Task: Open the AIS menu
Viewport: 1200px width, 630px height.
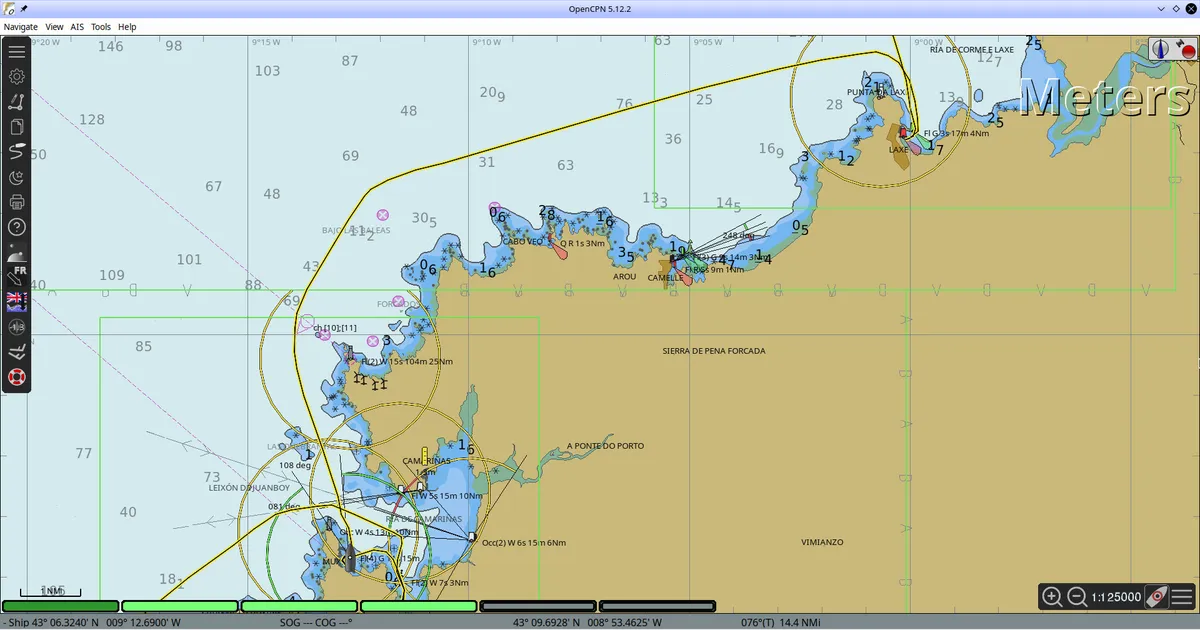Action: tap(77, 27)
